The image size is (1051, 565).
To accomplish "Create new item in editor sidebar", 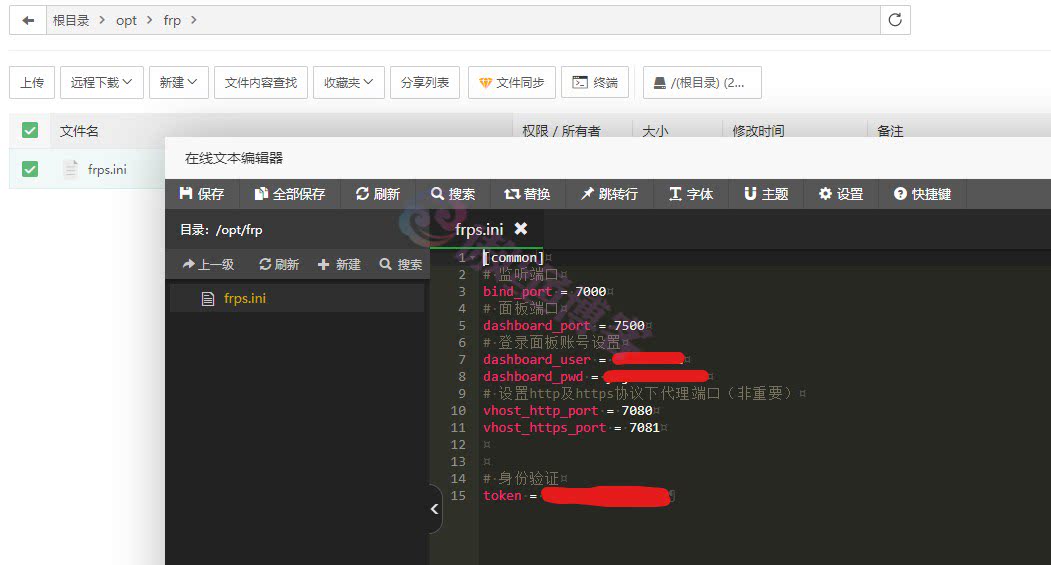I will click(339, 264).
